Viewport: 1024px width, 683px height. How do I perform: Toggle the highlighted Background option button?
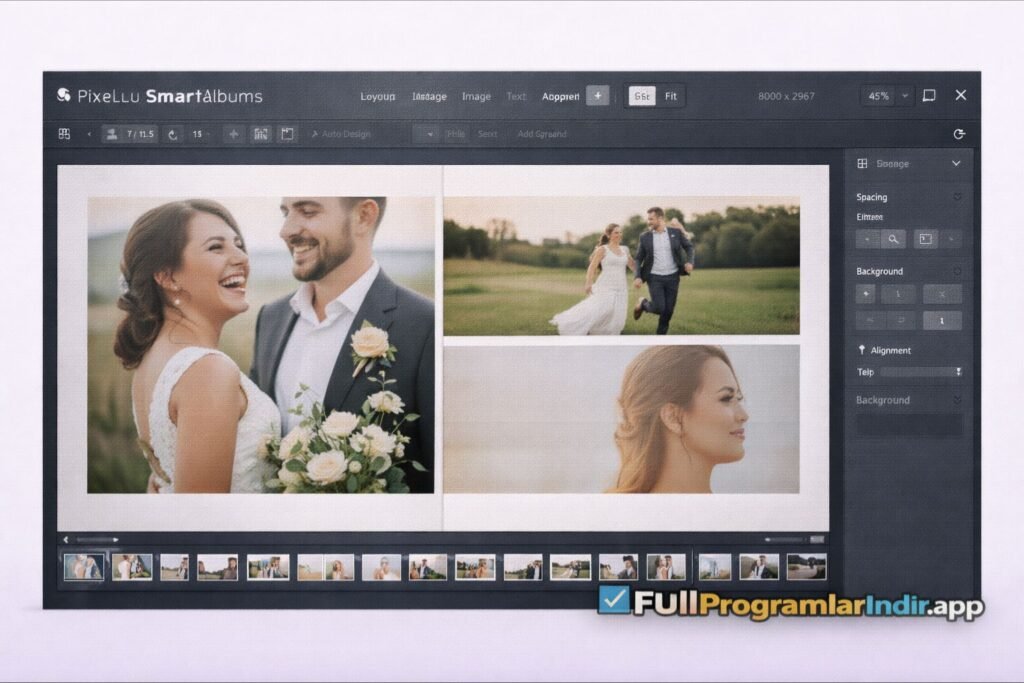(942, 321)
